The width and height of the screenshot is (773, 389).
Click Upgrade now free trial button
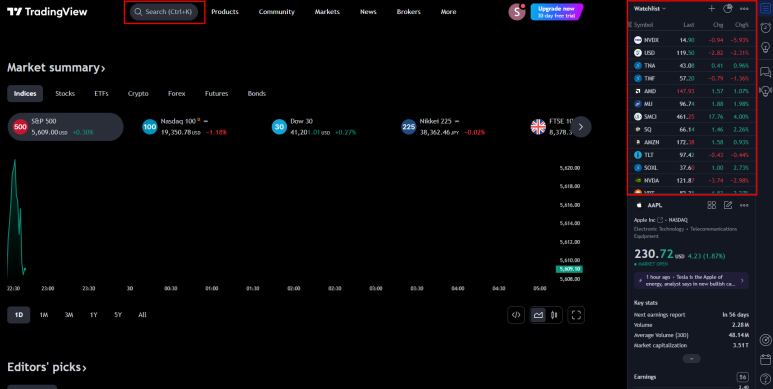tap(557, 12)
